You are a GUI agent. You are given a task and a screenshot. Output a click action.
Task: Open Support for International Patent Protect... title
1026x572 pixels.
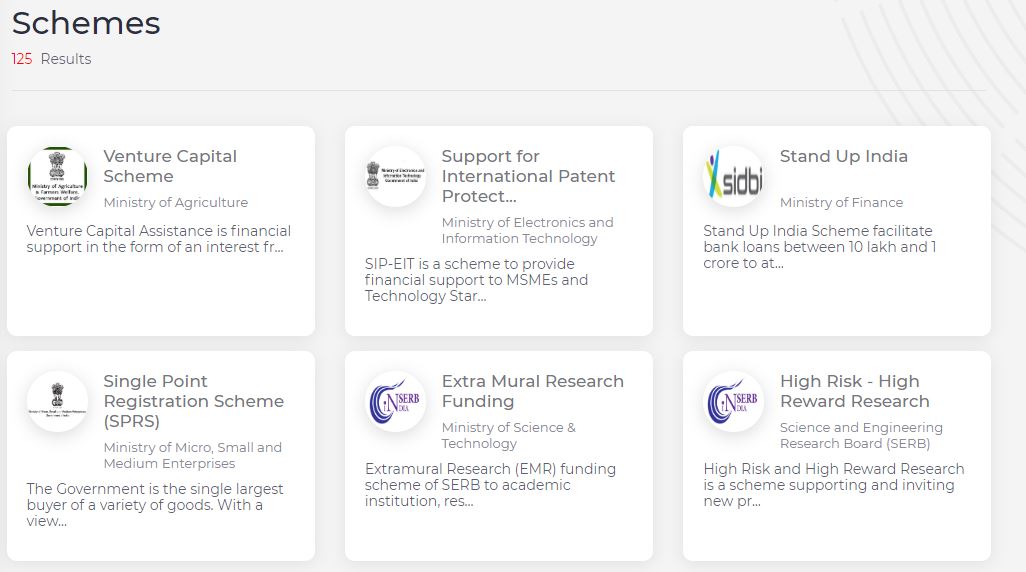528,176
